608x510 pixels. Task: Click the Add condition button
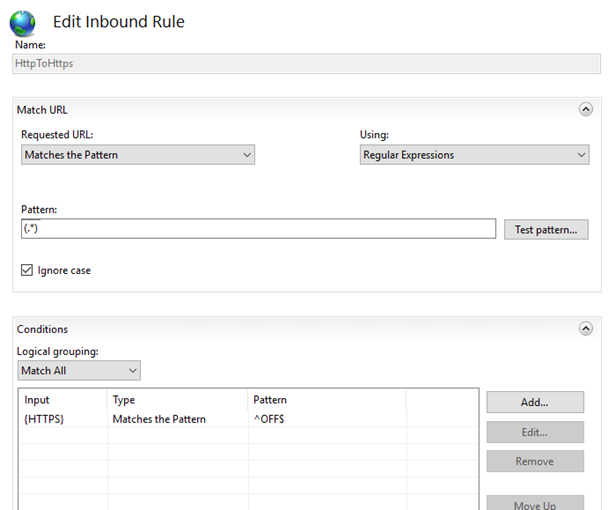coord(535,402)
